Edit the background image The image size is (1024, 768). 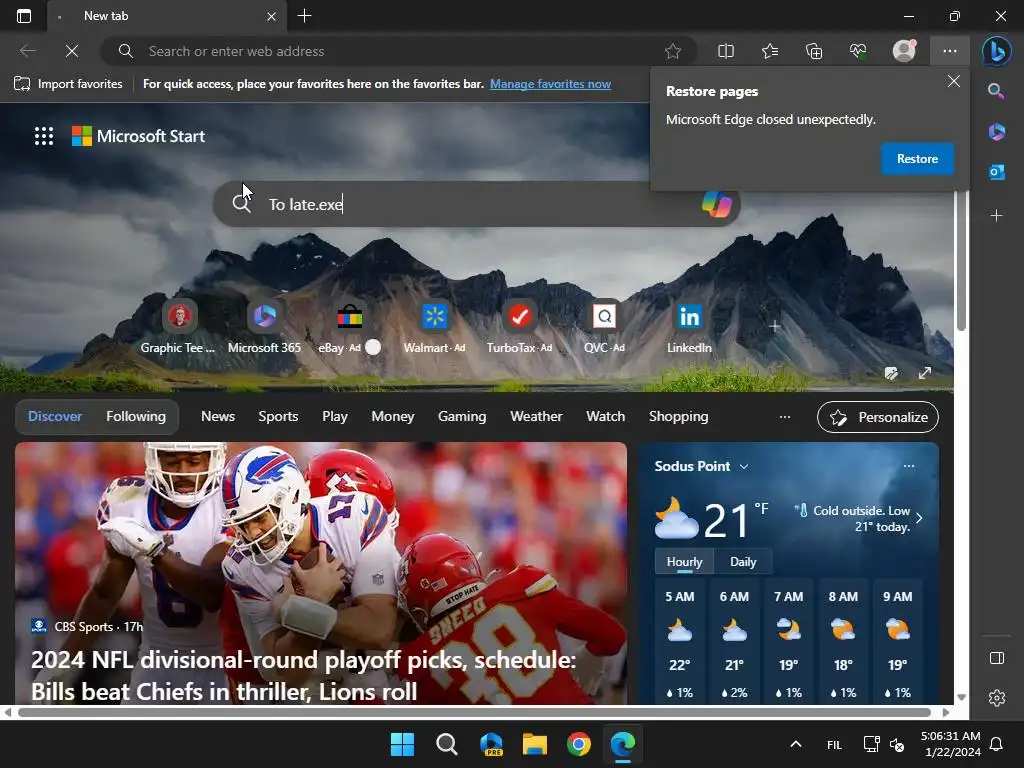[891, 373]
